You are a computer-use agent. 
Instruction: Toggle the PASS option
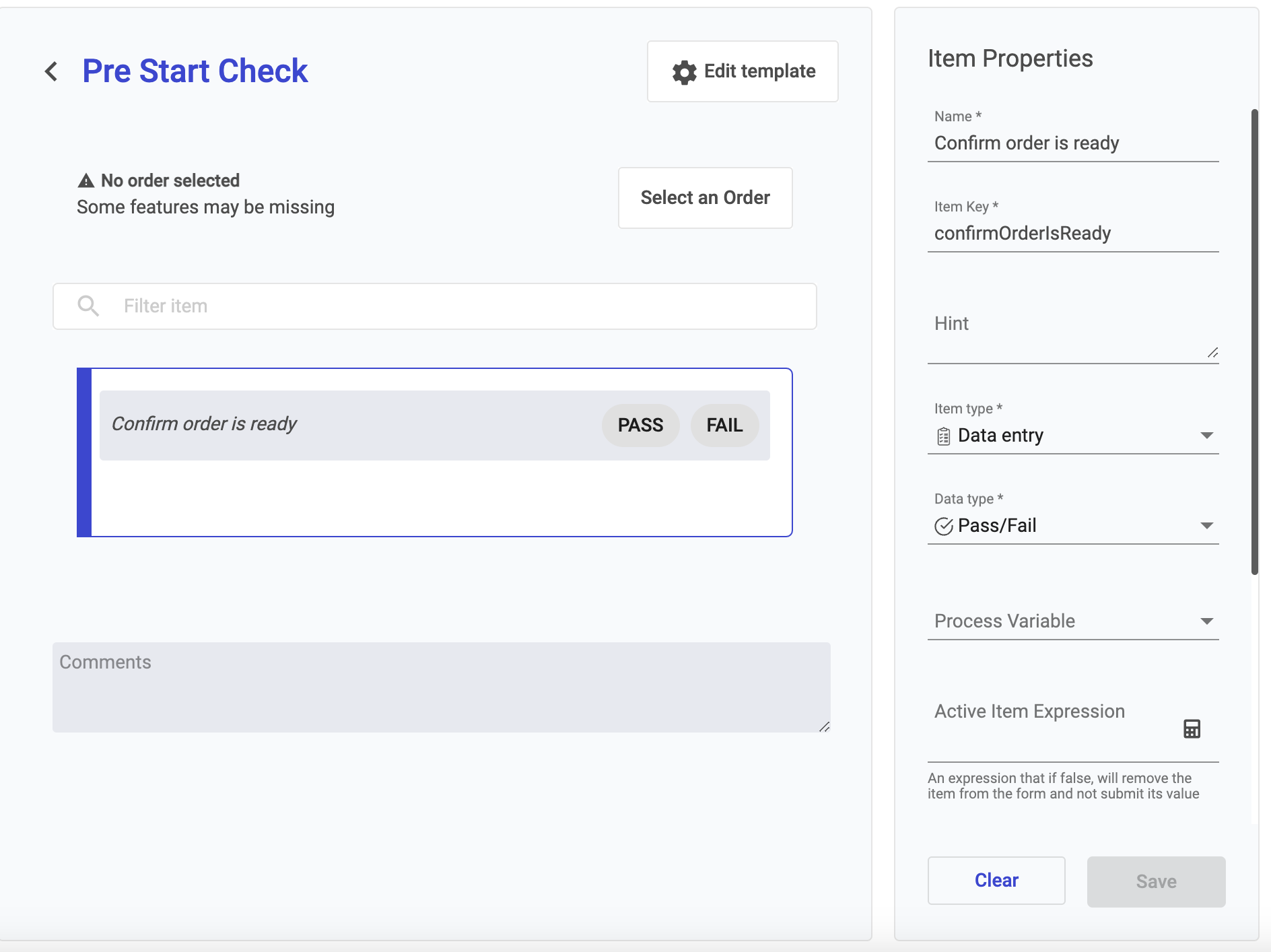[640, 426]
